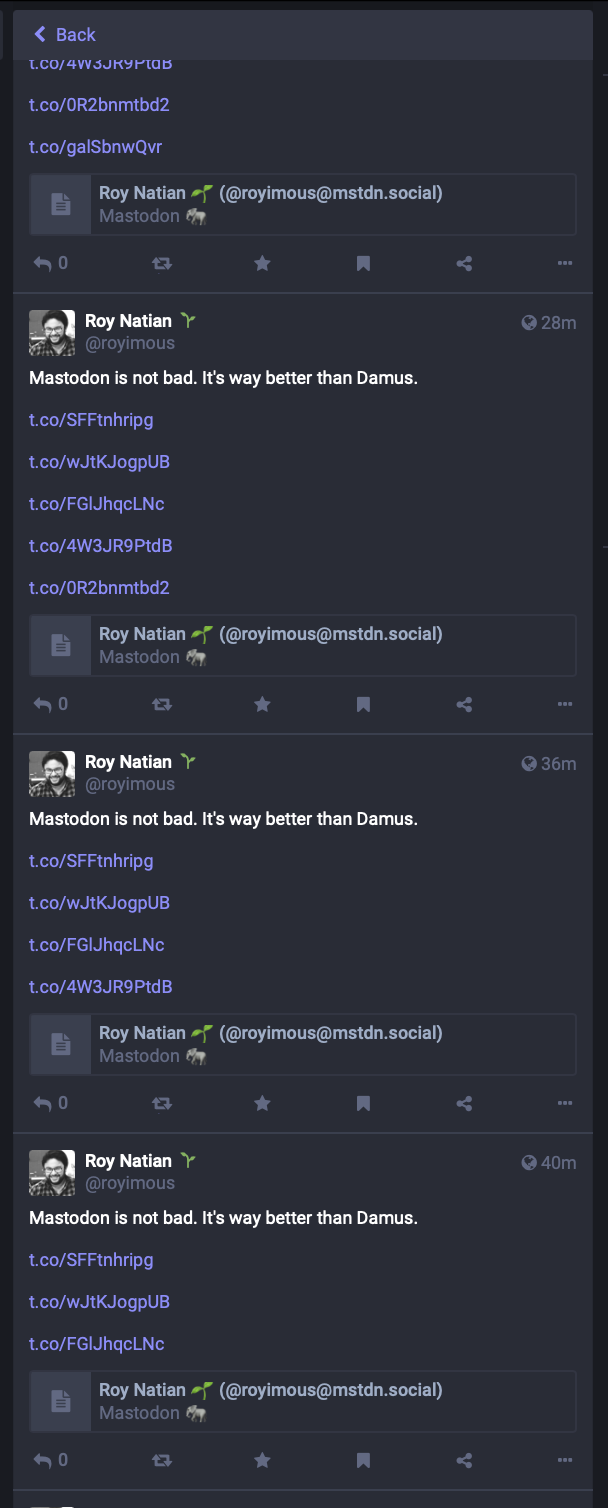Open more options menu on 36m post
The image size is (608, 1508).
tap(565, 1104)
